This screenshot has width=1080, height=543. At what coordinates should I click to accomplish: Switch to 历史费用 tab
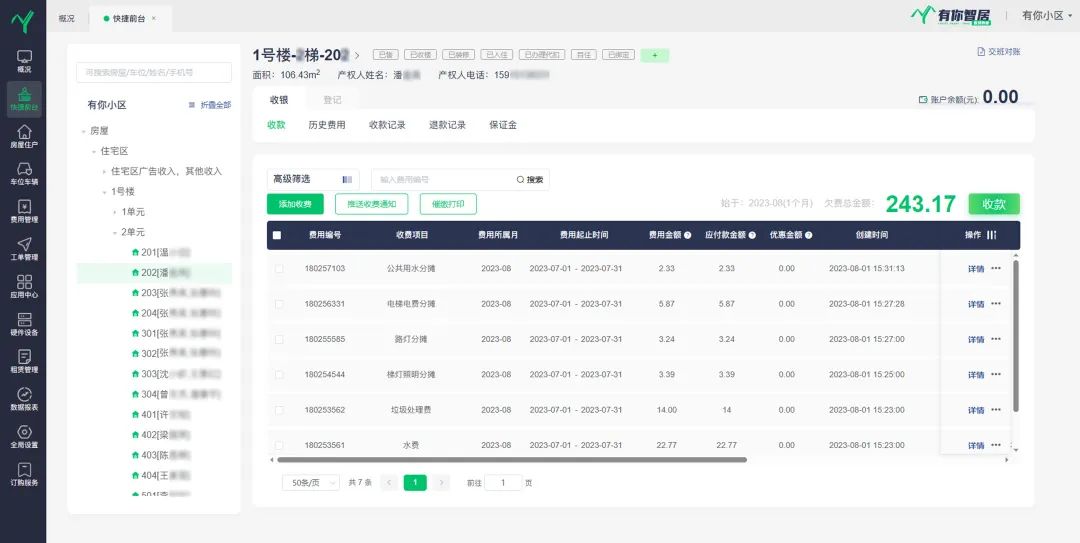[326, 125]
